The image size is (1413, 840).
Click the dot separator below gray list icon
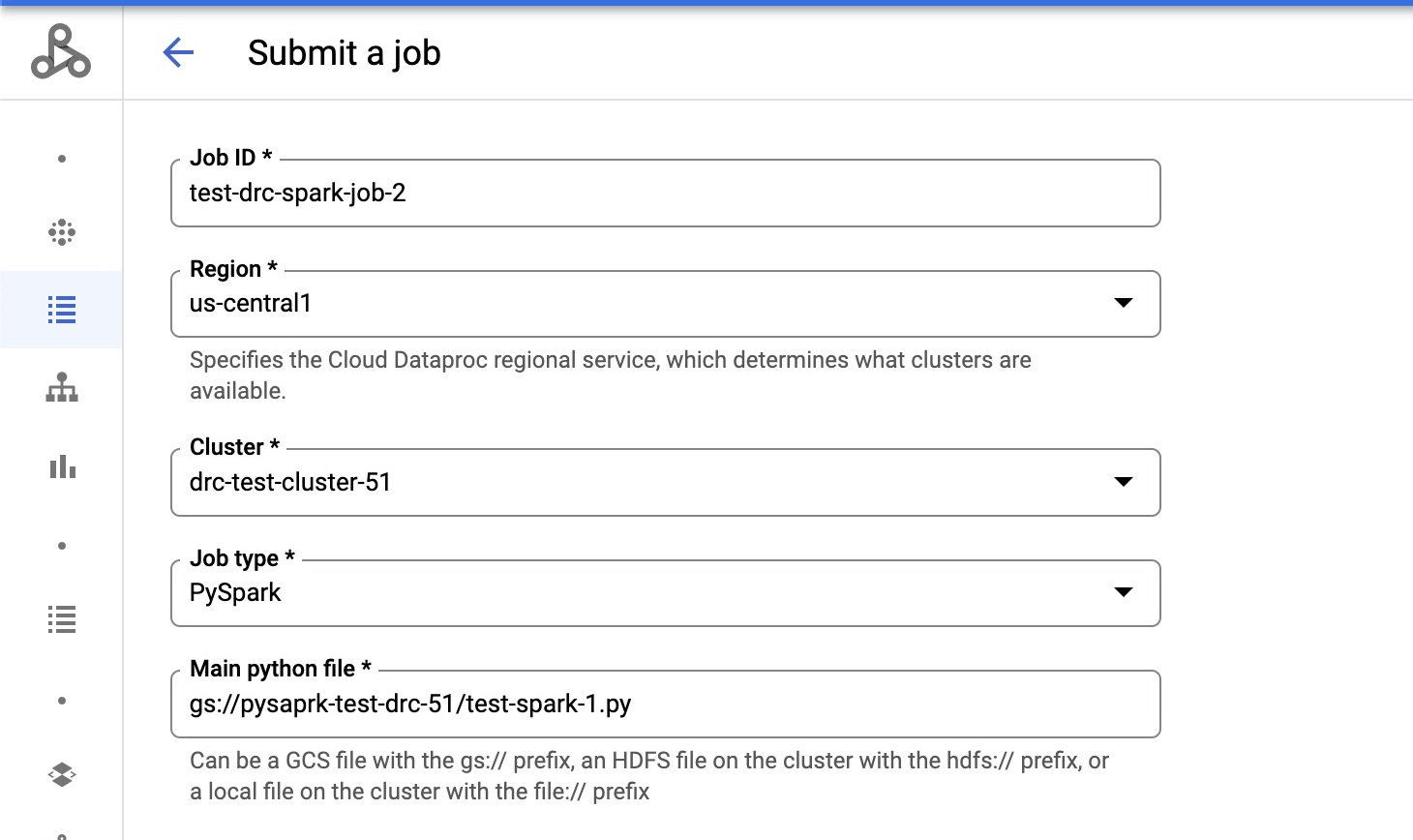[62, 701]
